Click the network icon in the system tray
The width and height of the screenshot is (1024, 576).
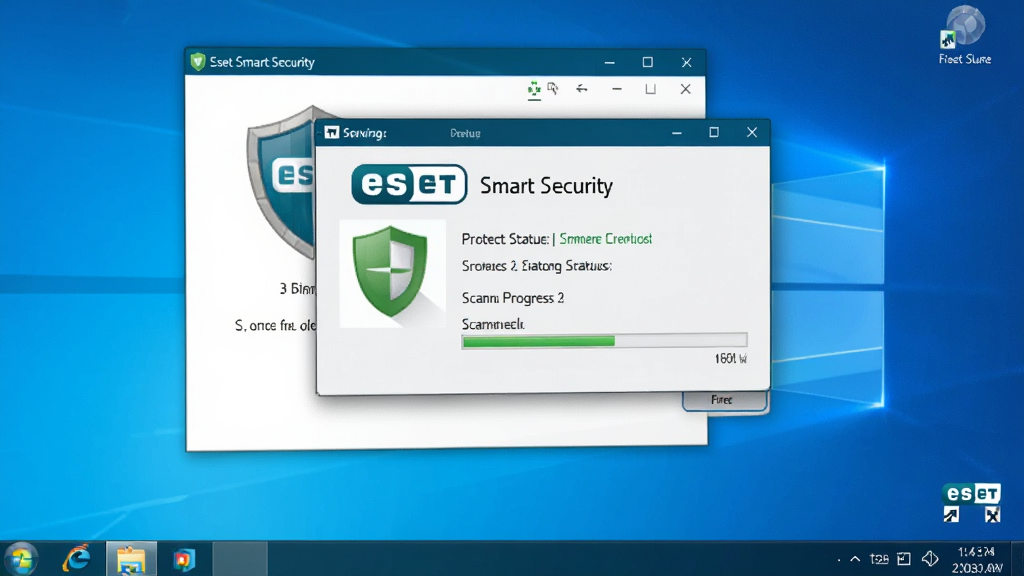904,559
